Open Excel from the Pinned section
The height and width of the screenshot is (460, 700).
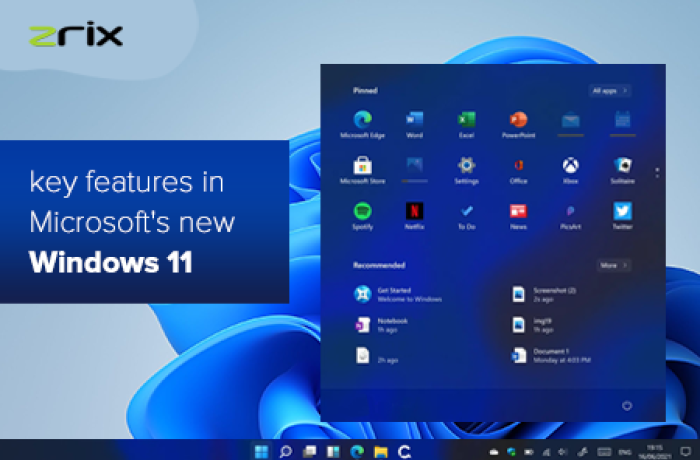[x=466, y=122]
